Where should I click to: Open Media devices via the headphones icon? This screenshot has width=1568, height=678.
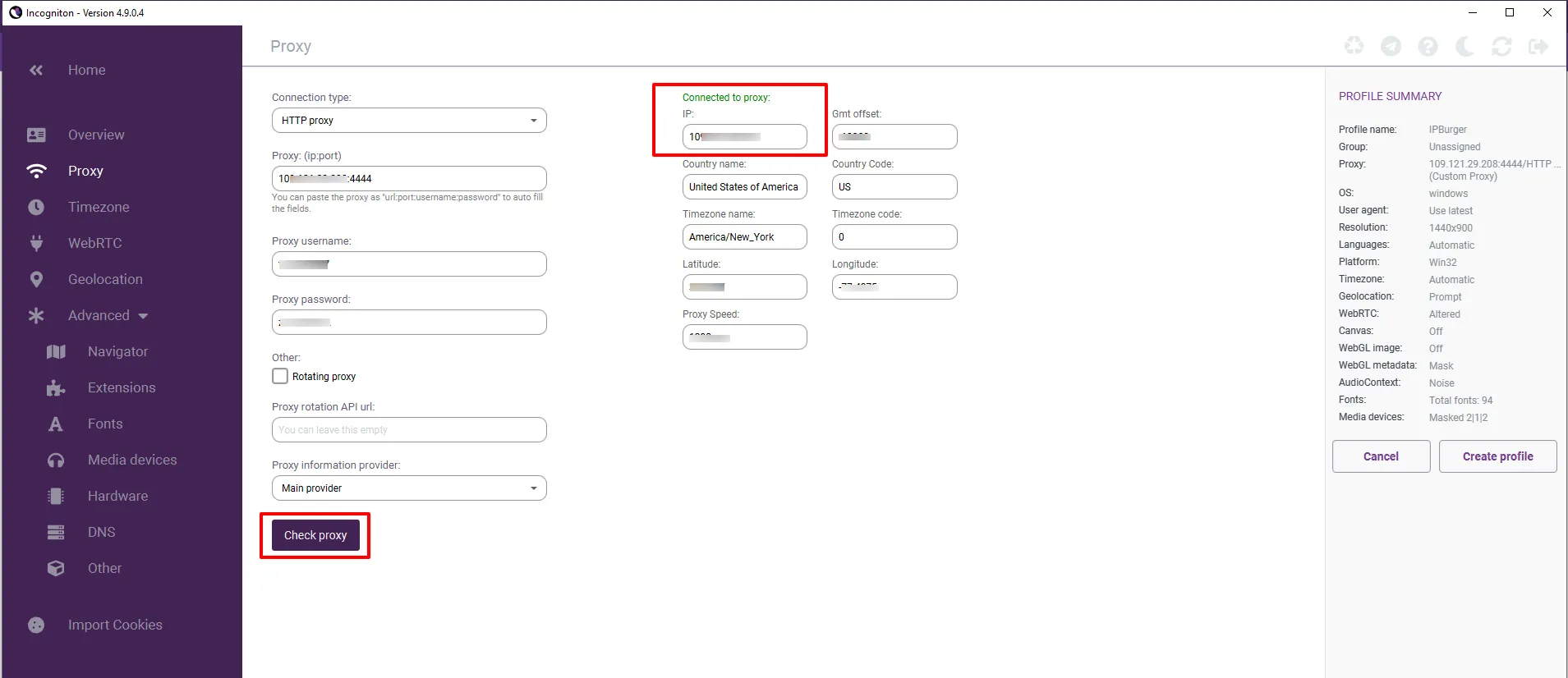[x=56, y=460]
